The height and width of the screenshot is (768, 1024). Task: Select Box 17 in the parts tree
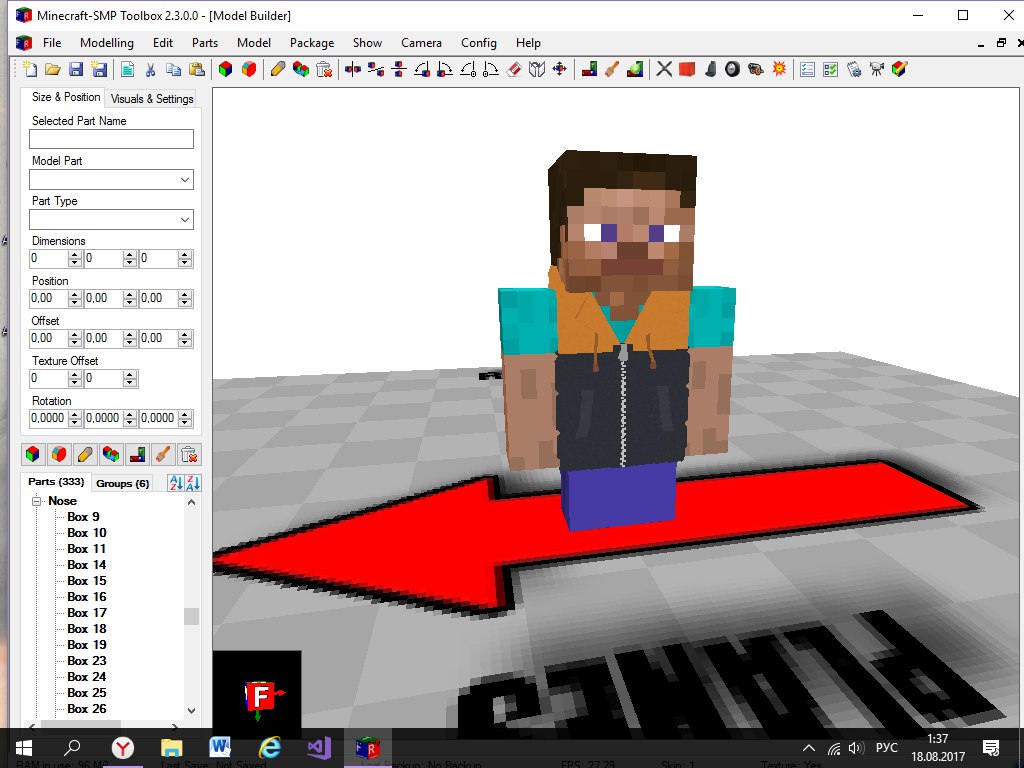(87, 613)
